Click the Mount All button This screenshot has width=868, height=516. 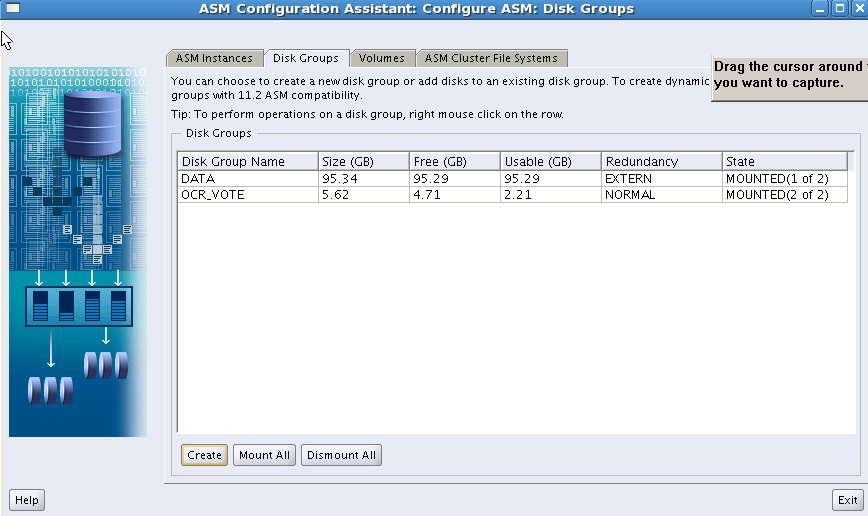(264, 455)
